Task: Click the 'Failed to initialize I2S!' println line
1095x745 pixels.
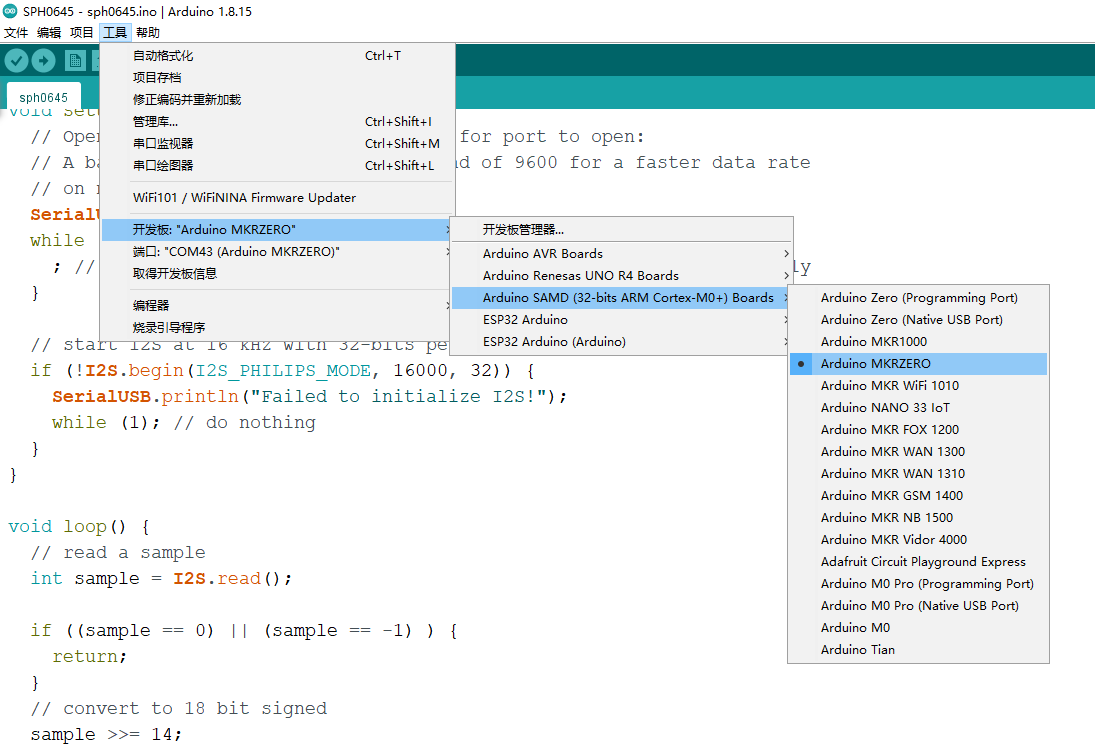Action: (x=309, y=397)
